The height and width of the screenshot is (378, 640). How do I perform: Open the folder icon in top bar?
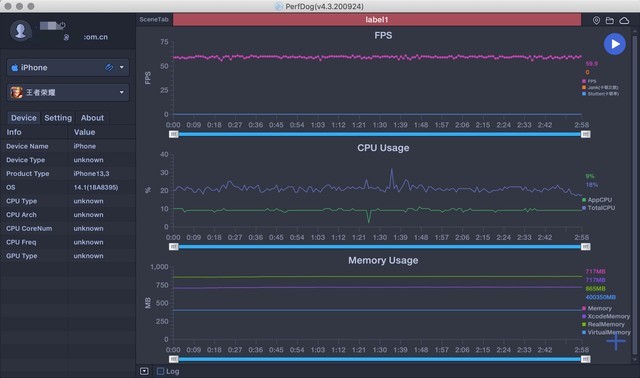(x=610, y=20)
